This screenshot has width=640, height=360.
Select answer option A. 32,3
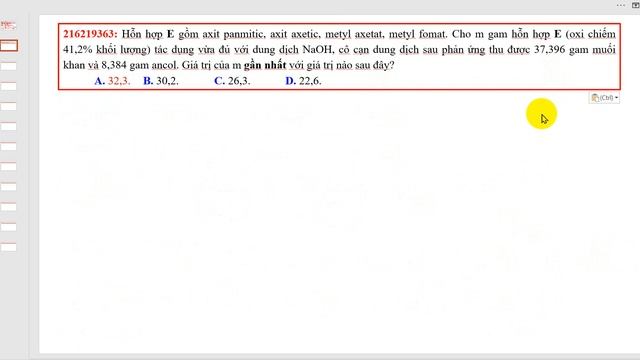112,81
